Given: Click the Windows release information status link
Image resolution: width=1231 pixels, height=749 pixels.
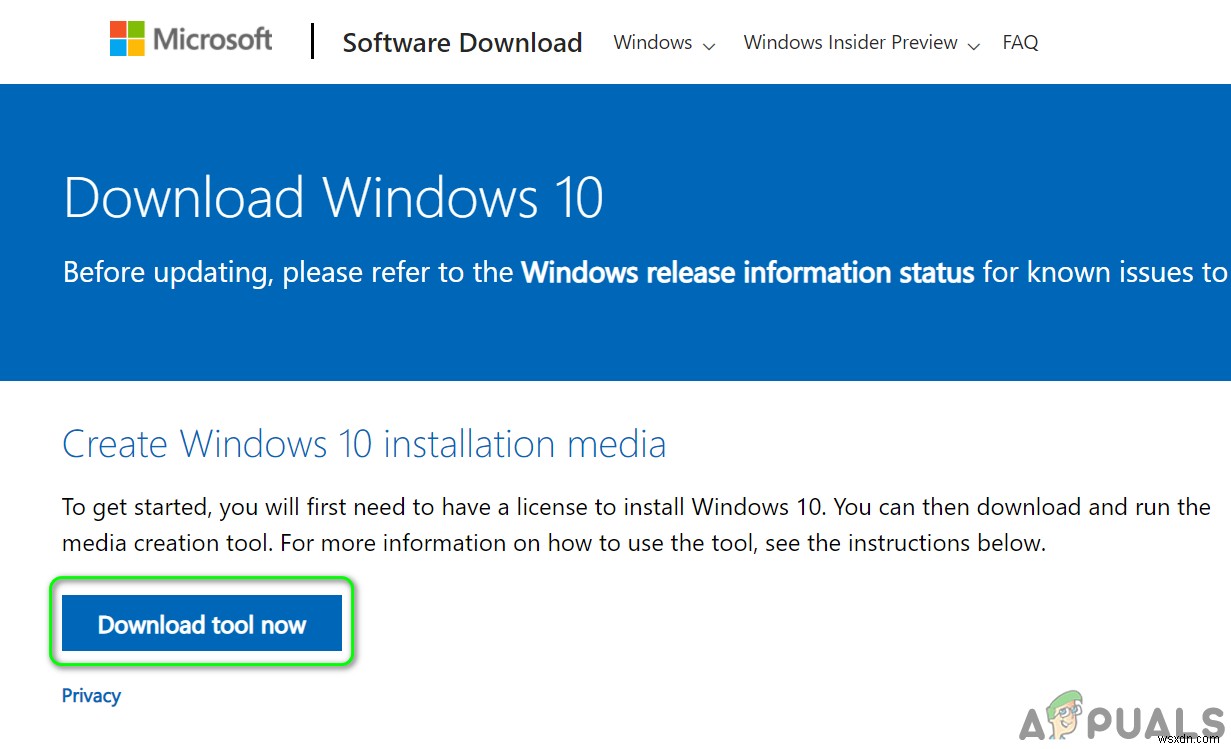Looking at the screenshot, I should point(747,272).
